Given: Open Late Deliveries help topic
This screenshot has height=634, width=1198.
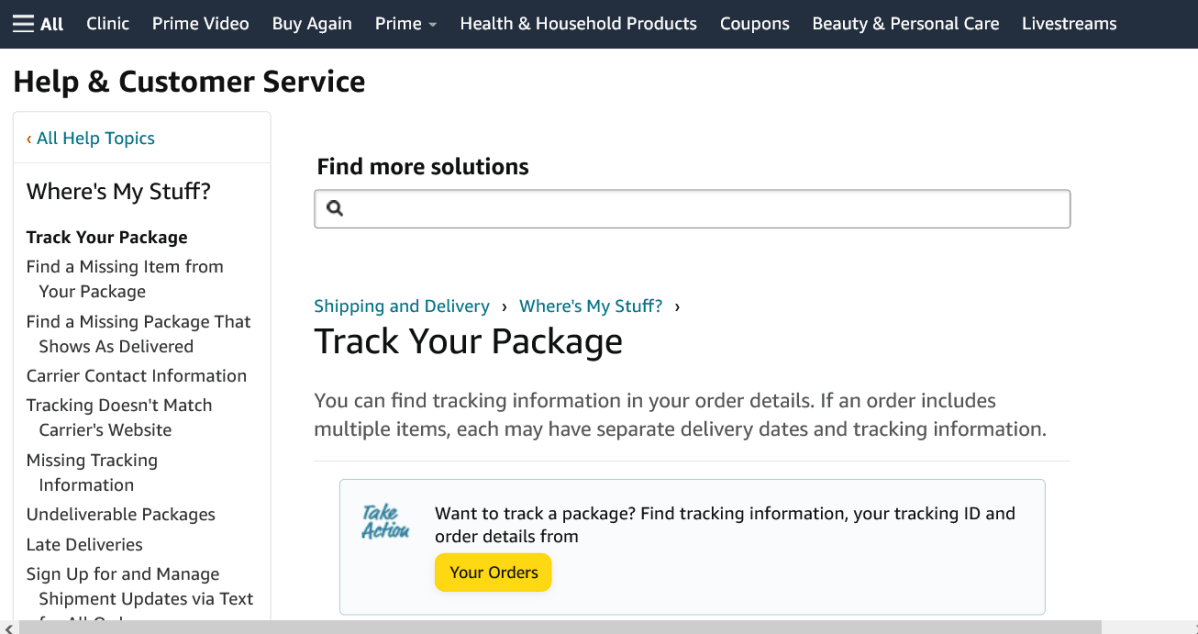Looking at the screenshot, I should tap(84, 545).
